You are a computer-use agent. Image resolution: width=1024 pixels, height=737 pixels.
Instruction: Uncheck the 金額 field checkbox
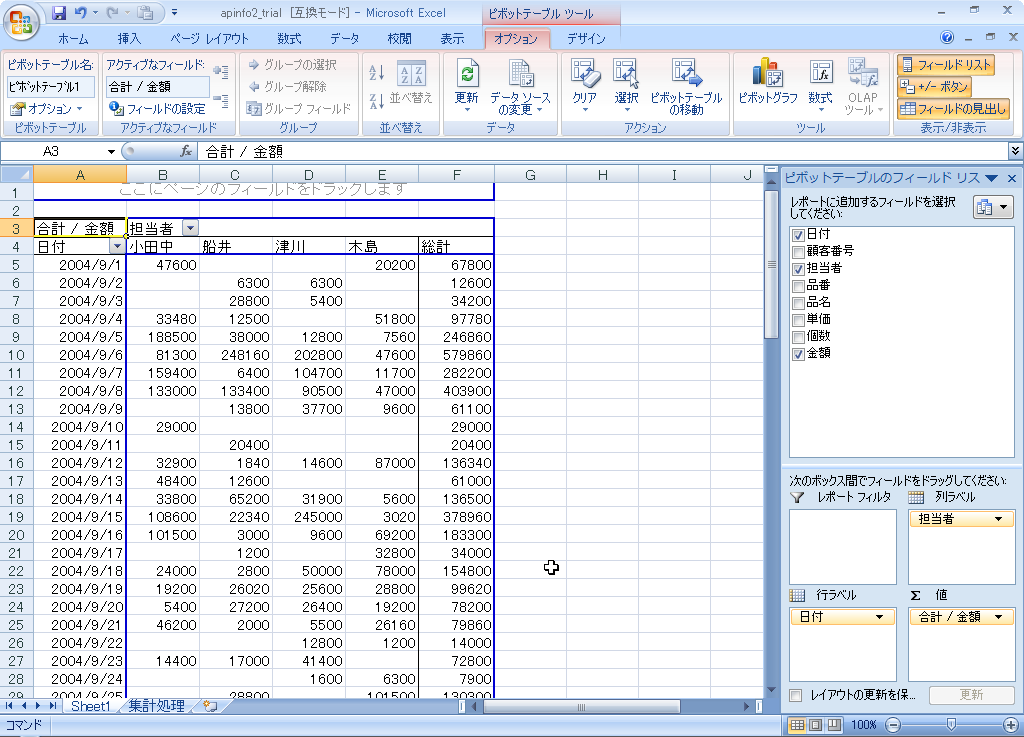797,353
